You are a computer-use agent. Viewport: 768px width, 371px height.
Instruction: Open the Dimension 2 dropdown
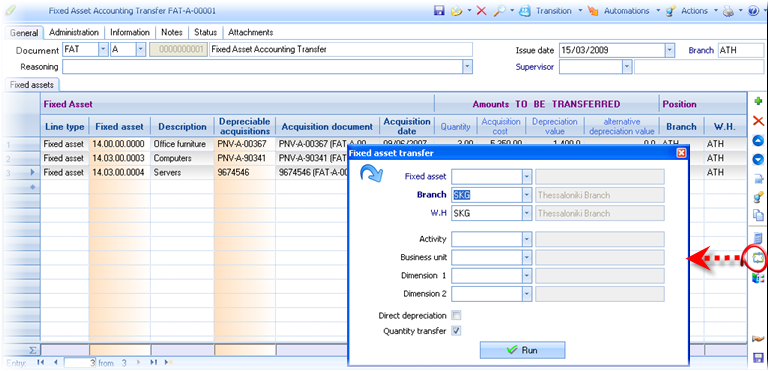527,294
